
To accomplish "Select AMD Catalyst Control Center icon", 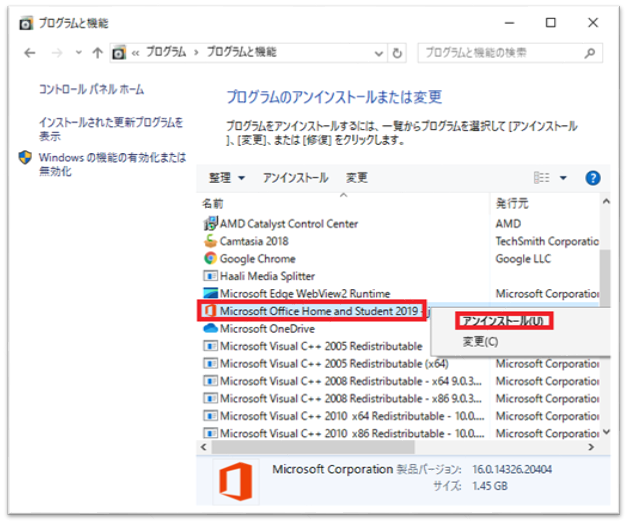I will pos(211,224).
